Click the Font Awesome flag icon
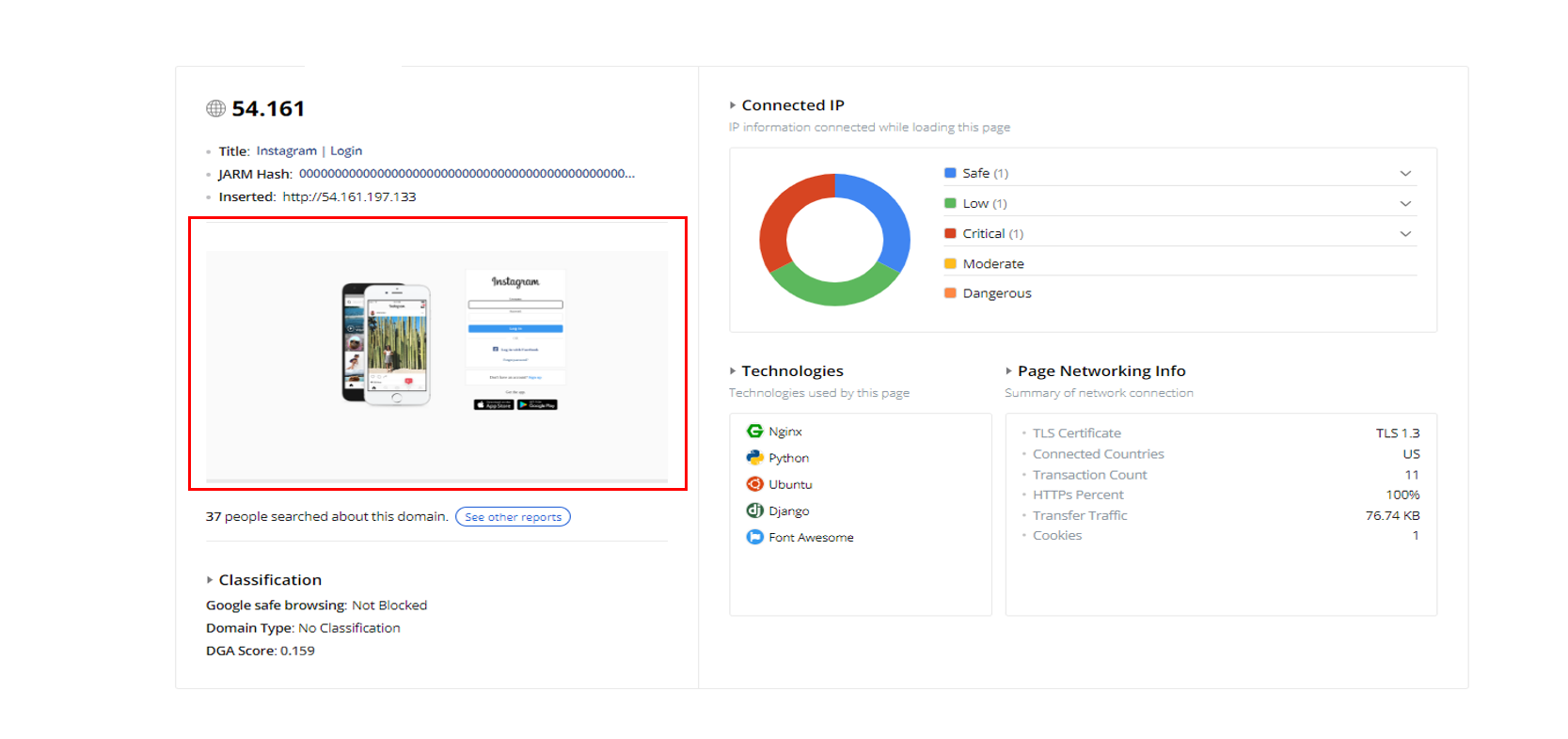This screenshot has height=739, width=1568. [754, 537]
